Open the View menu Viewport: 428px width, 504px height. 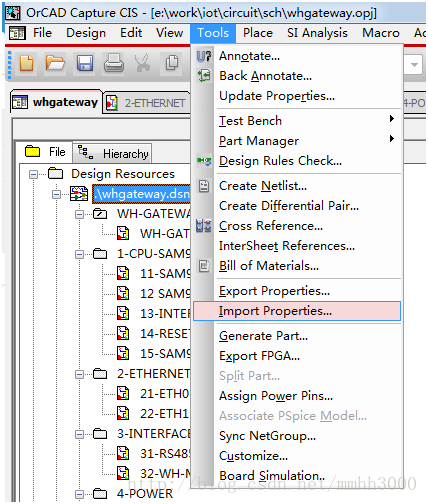(x=170, y=33)
